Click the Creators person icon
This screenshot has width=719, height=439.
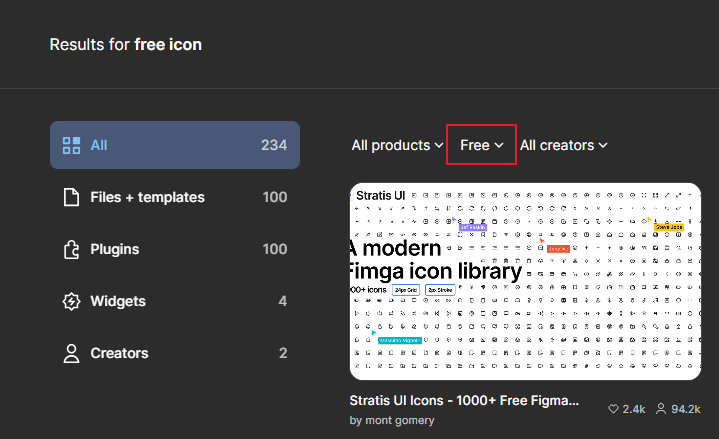click(71, 354)
